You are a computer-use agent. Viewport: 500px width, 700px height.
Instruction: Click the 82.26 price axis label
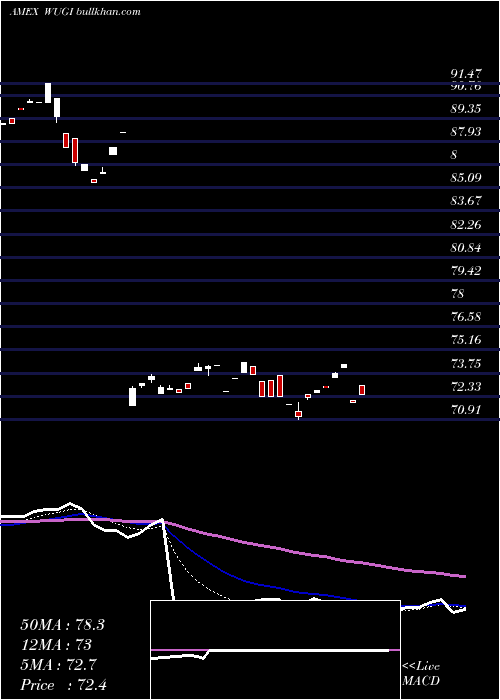tap(466, 225)
